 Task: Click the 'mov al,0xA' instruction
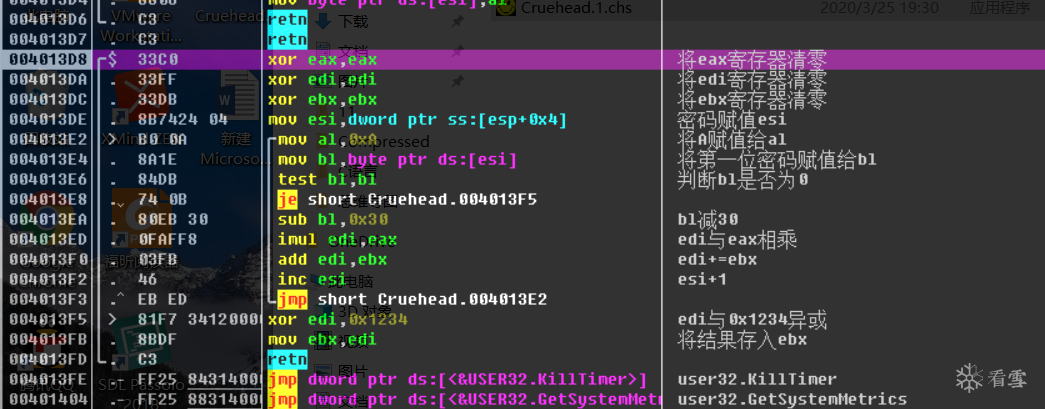(x=328, y=139)
